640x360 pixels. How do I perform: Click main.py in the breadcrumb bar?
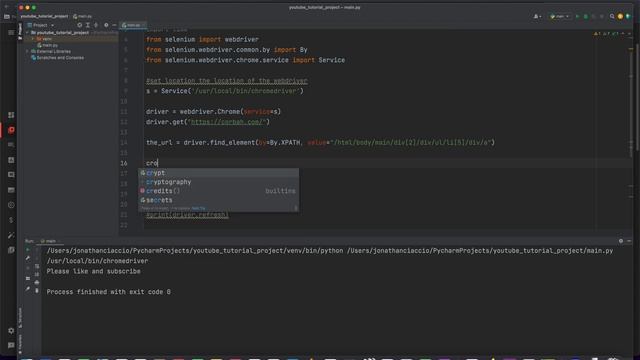pyautogui.click(x=82, y=16)
